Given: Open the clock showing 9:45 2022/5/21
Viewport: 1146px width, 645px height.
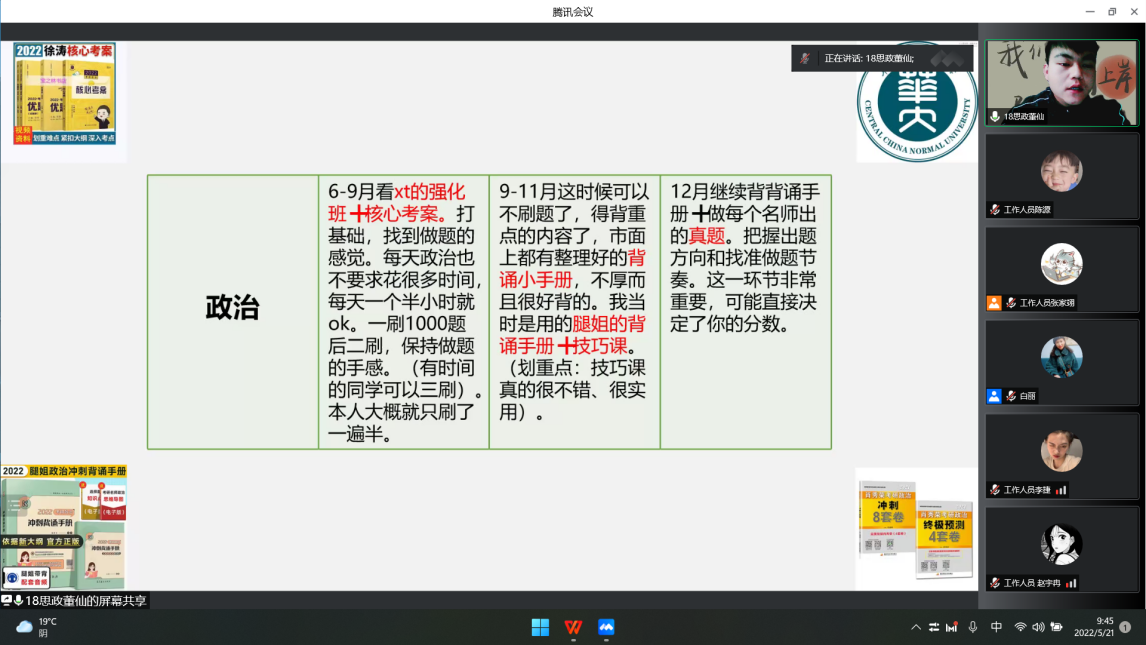Looking at the screenshot, I should (x=1093, y=627).
